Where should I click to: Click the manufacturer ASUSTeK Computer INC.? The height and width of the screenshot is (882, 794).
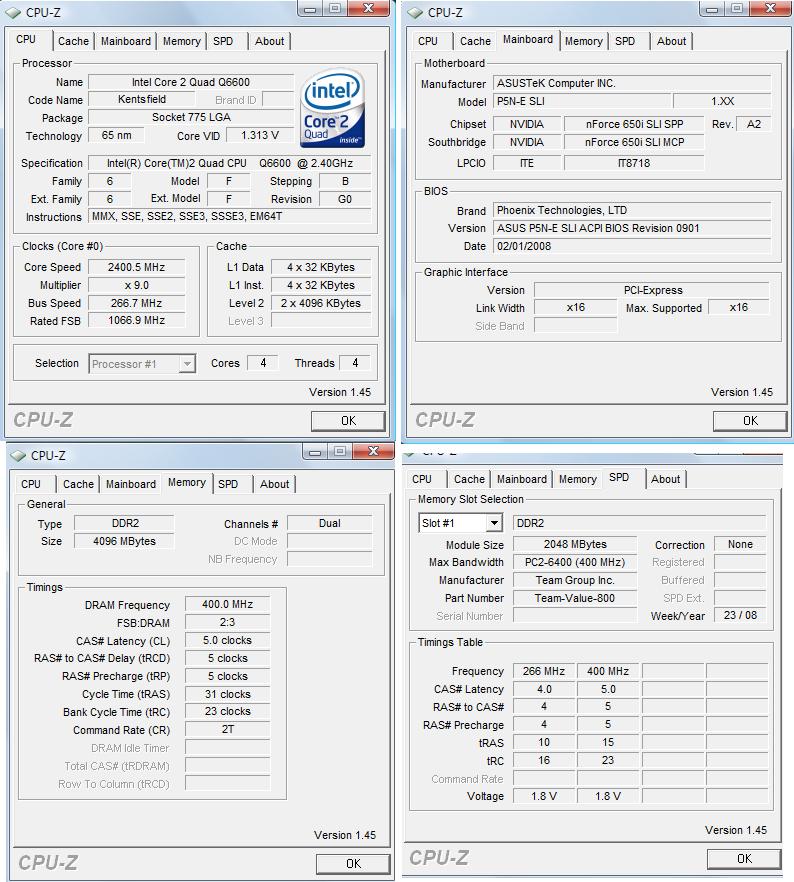(631, 83)
